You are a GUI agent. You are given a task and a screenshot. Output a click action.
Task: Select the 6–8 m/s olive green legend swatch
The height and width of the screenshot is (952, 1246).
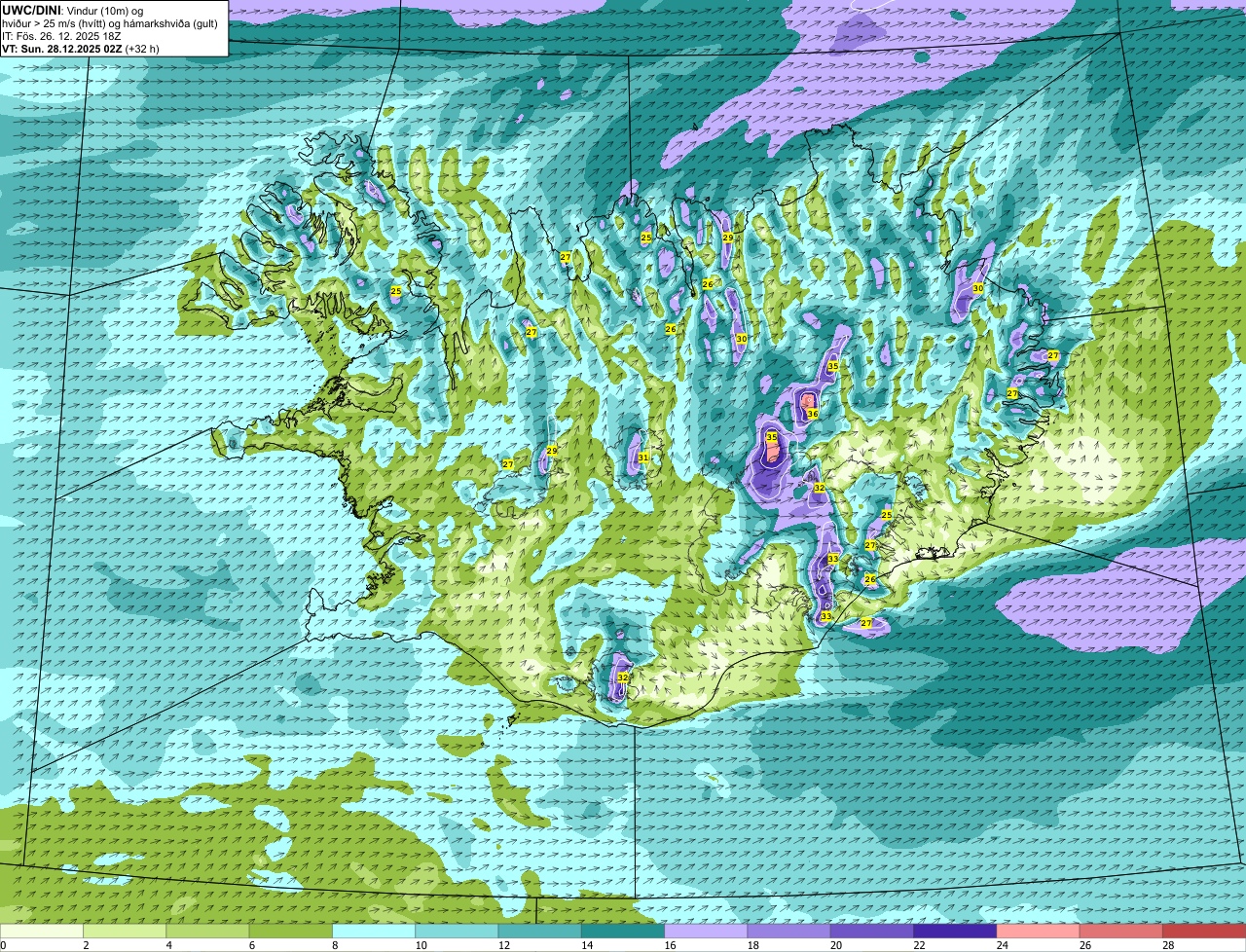[291, 931]
